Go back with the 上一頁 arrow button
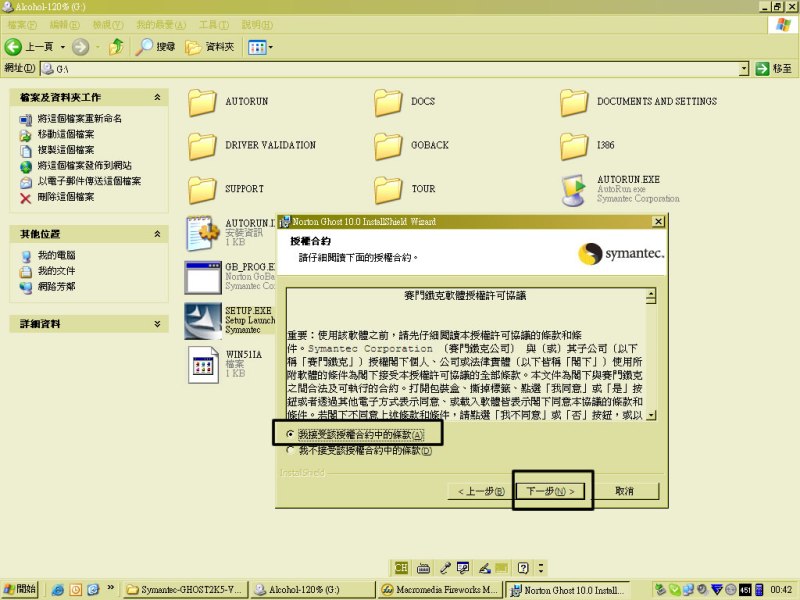Screen dimensions: 800x600 point(29,47)
